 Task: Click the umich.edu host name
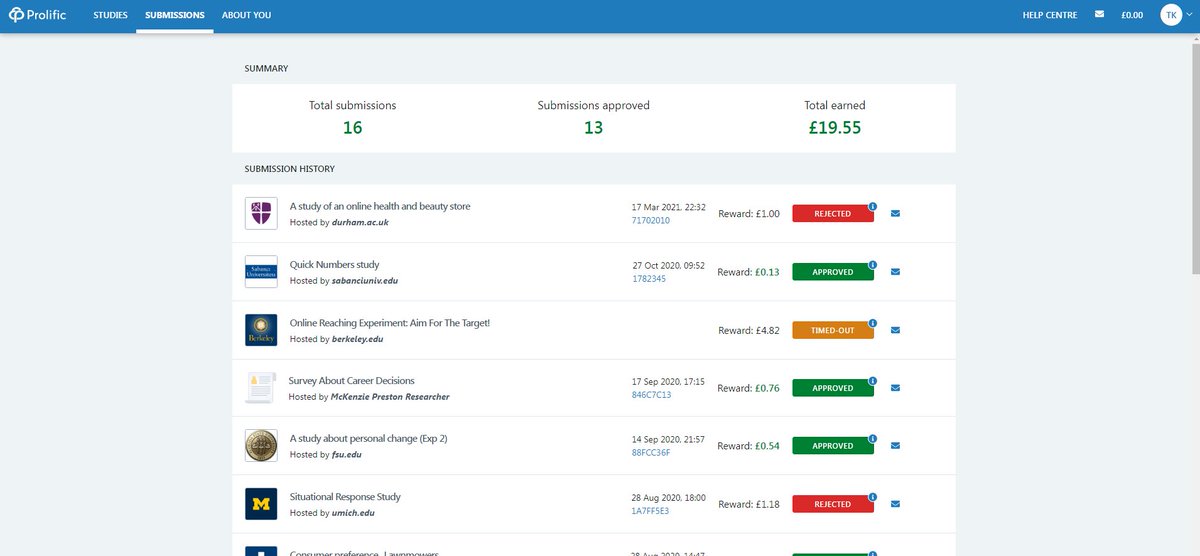[x=355, y=513]
